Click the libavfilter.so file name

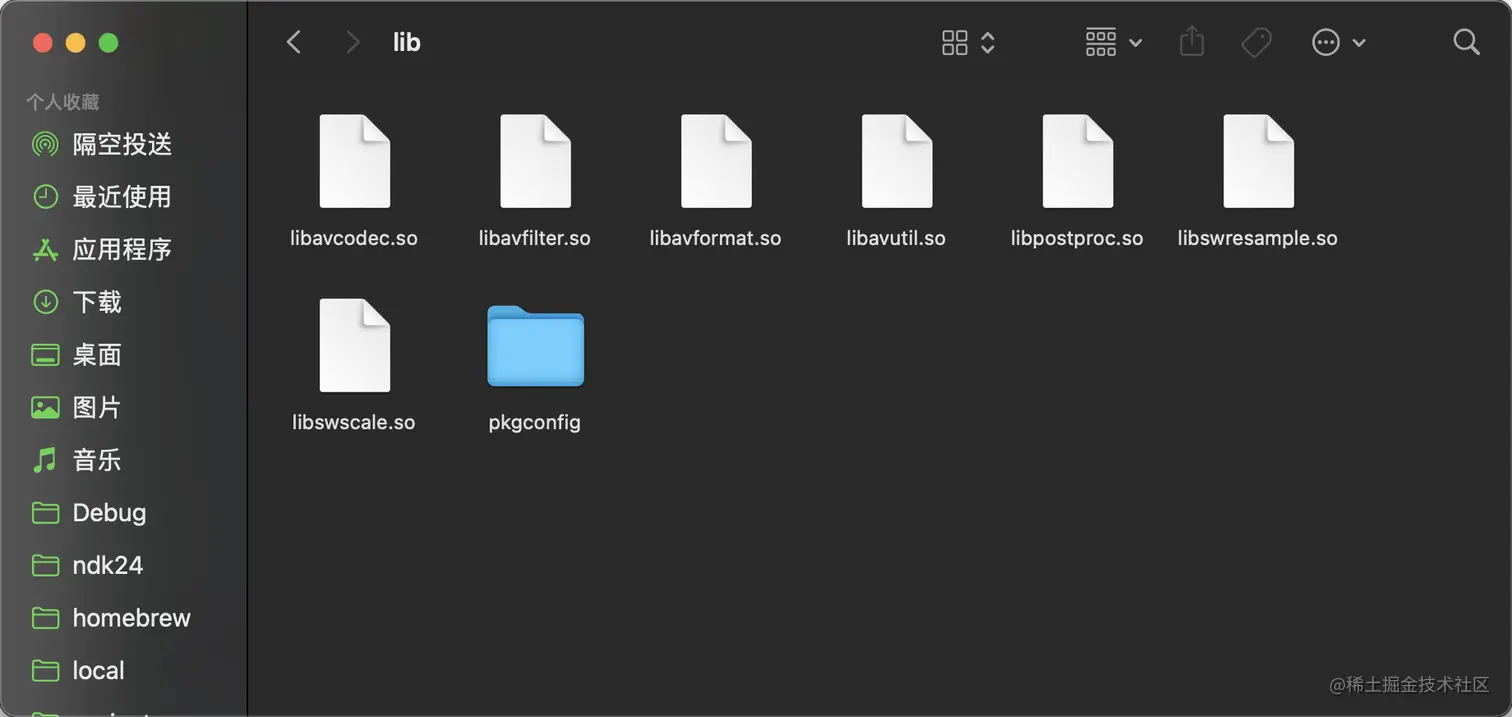coord(535,239)
